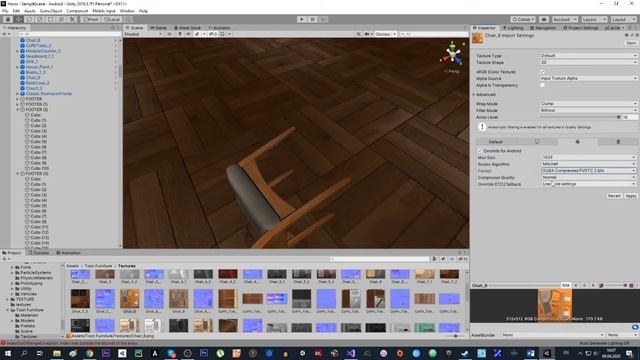Switch to the Animator tab
This screenshot has width=640, height=360.
[x=220, y=28]
